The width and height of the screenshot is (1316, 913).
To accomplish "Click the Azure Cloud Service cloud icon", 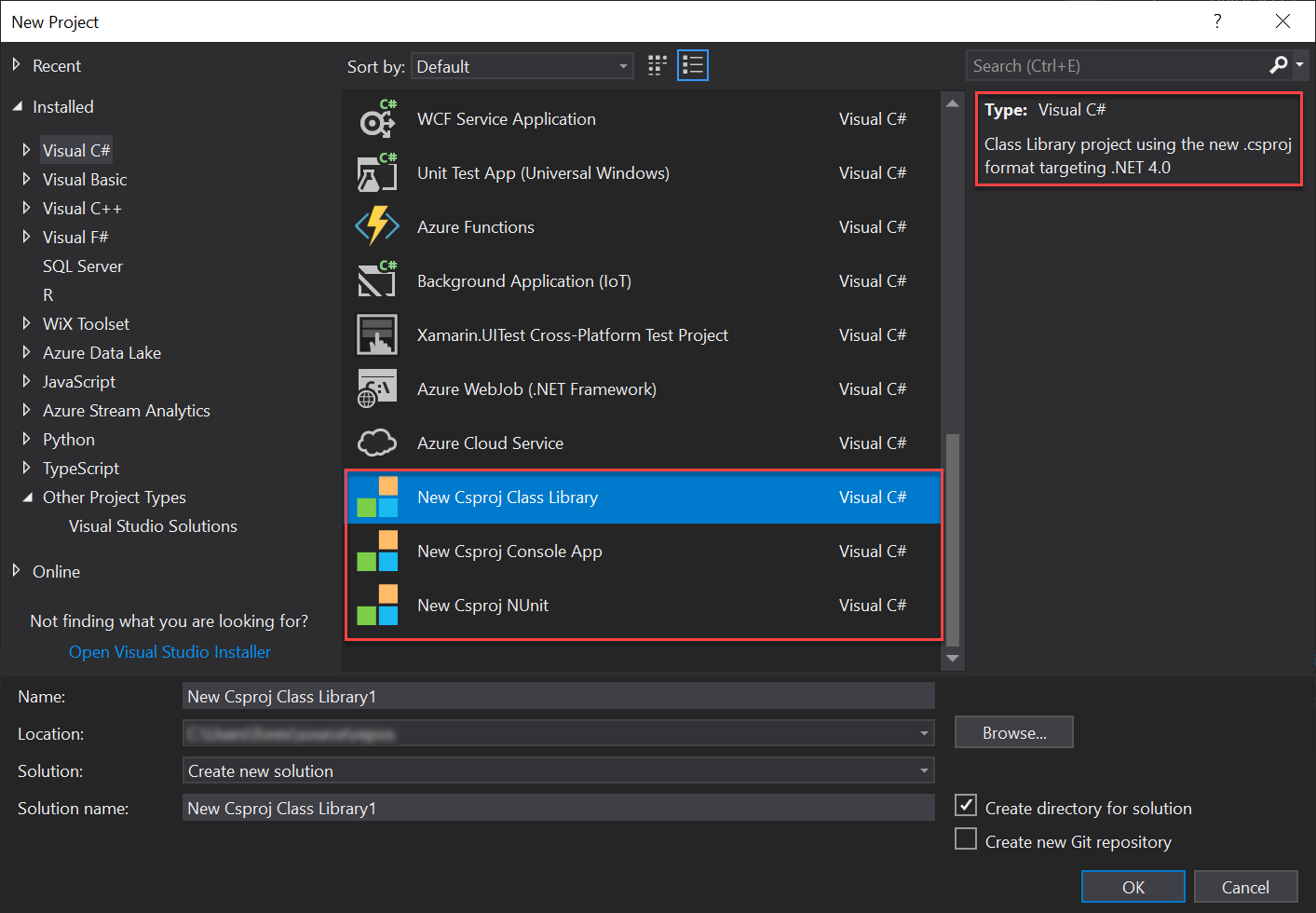I will 377,443.
